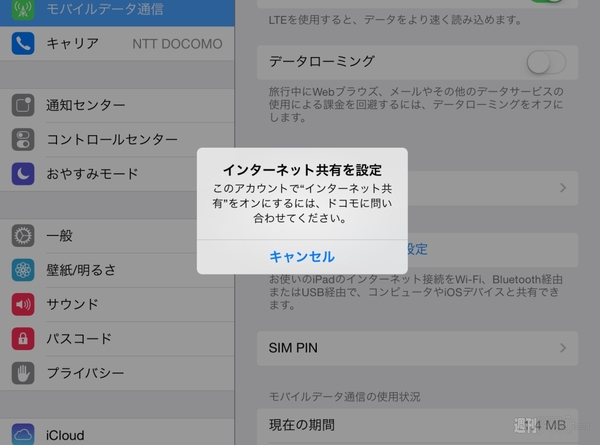Select キャリア row in sidebar

117,44
